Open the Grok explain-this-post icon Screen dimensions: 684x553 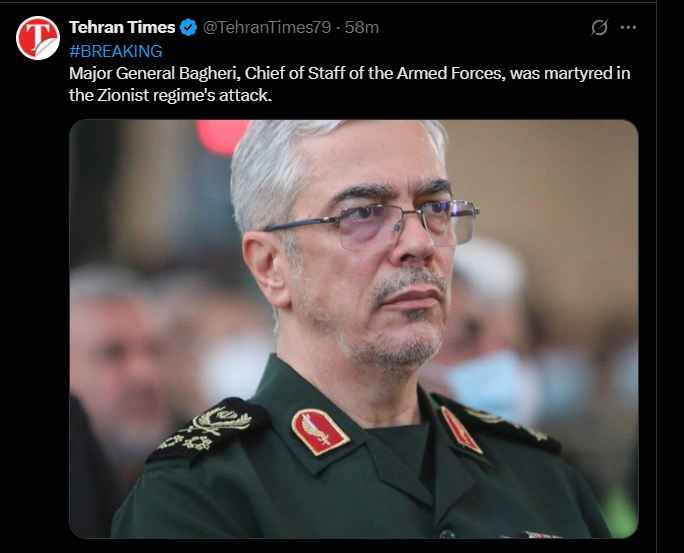[x=599, y=27]
